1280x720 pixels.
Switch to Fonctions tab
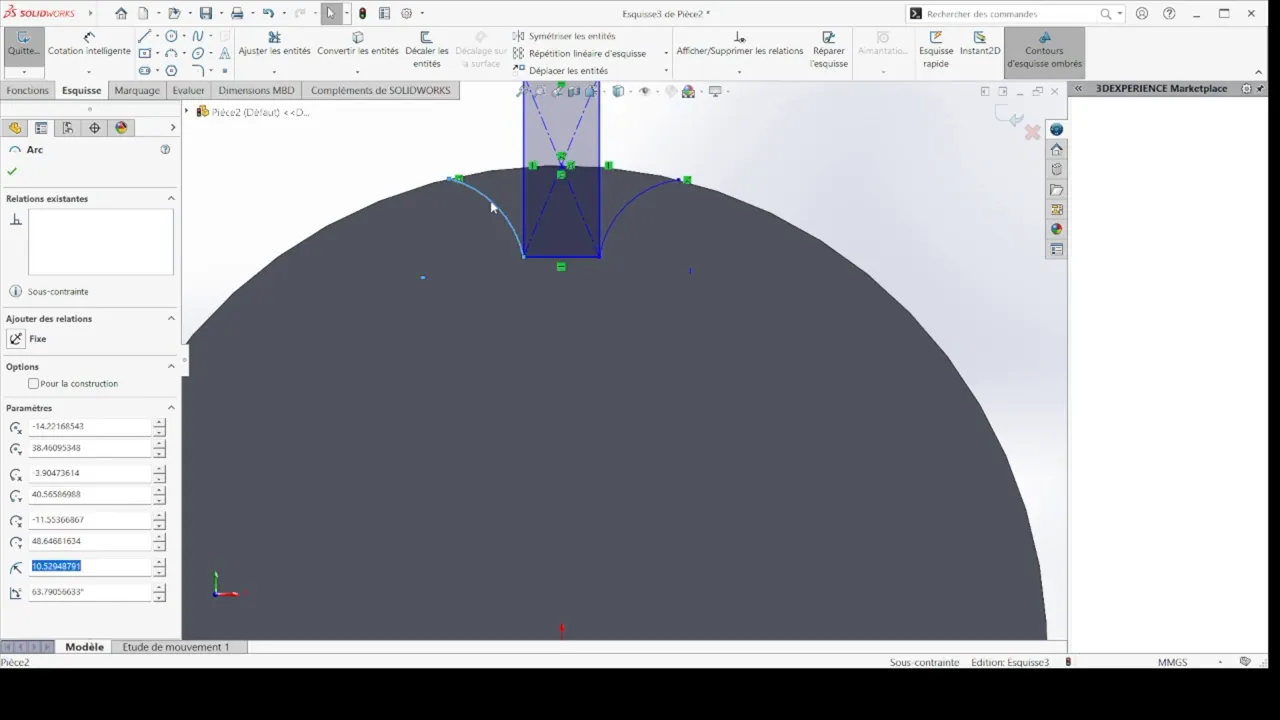(27, 90)
